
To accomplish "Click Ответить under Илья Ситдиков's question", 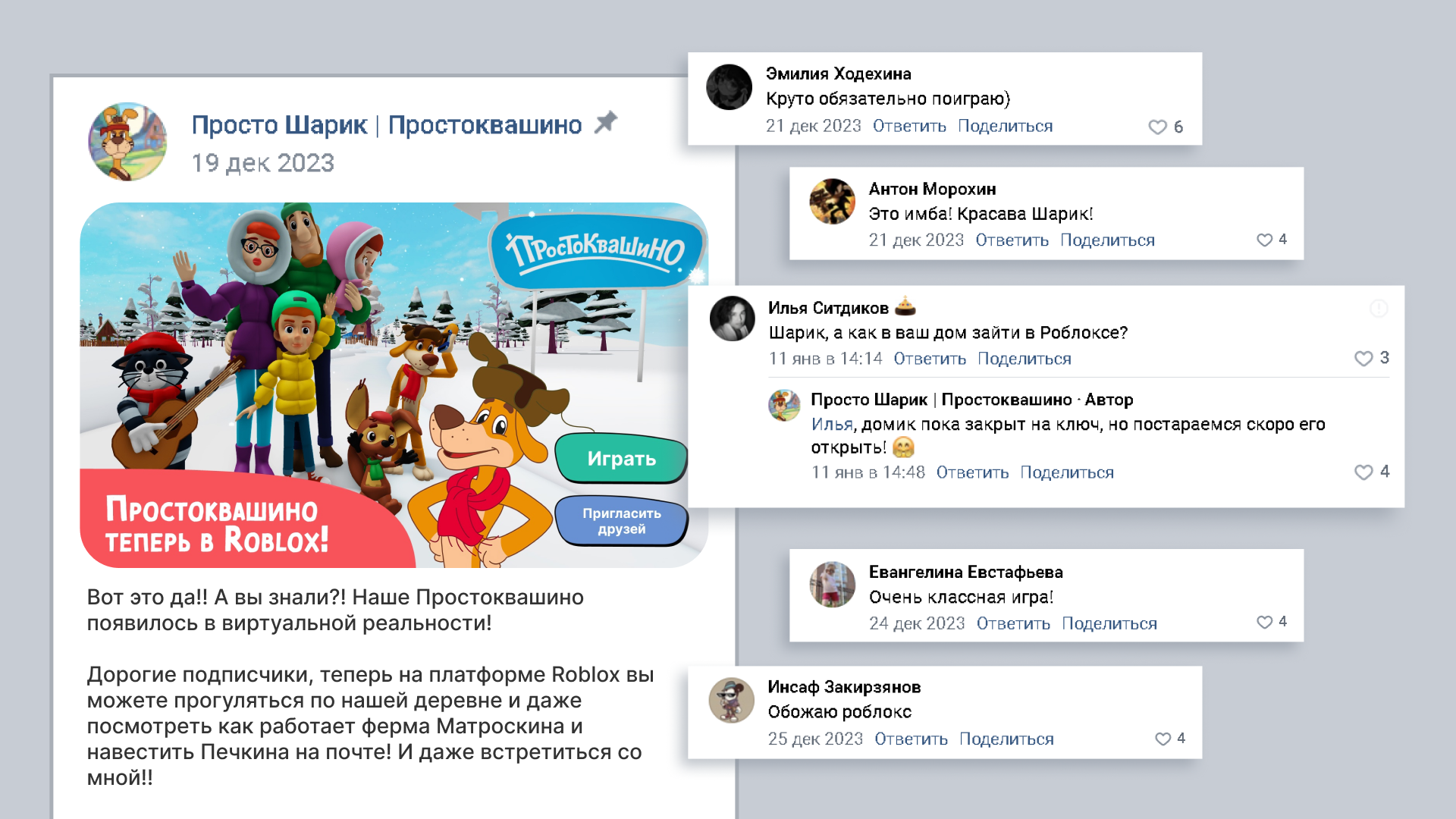I will [x=930, y=359].
